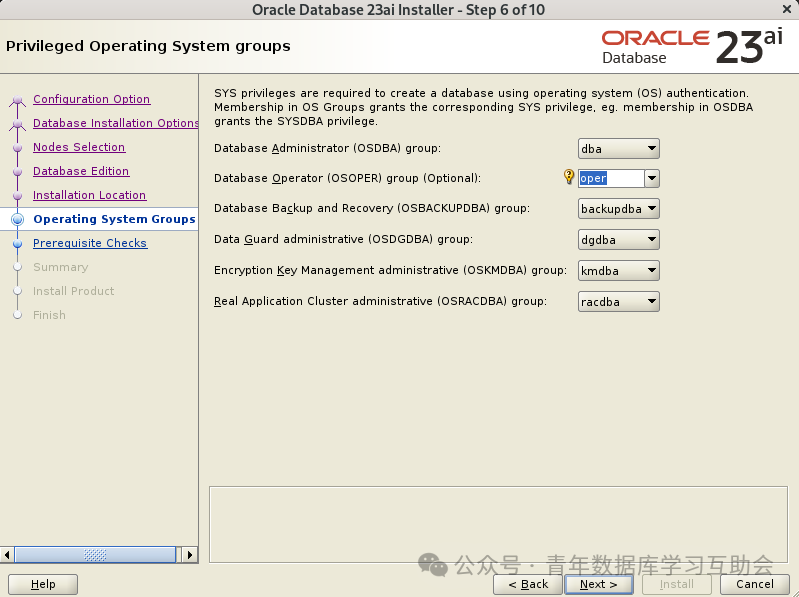Image resolution: width=799 pixels, height=597 pixels.
Task: Click the Operating System Groups step bullet
Action: (x=17, y=219)
